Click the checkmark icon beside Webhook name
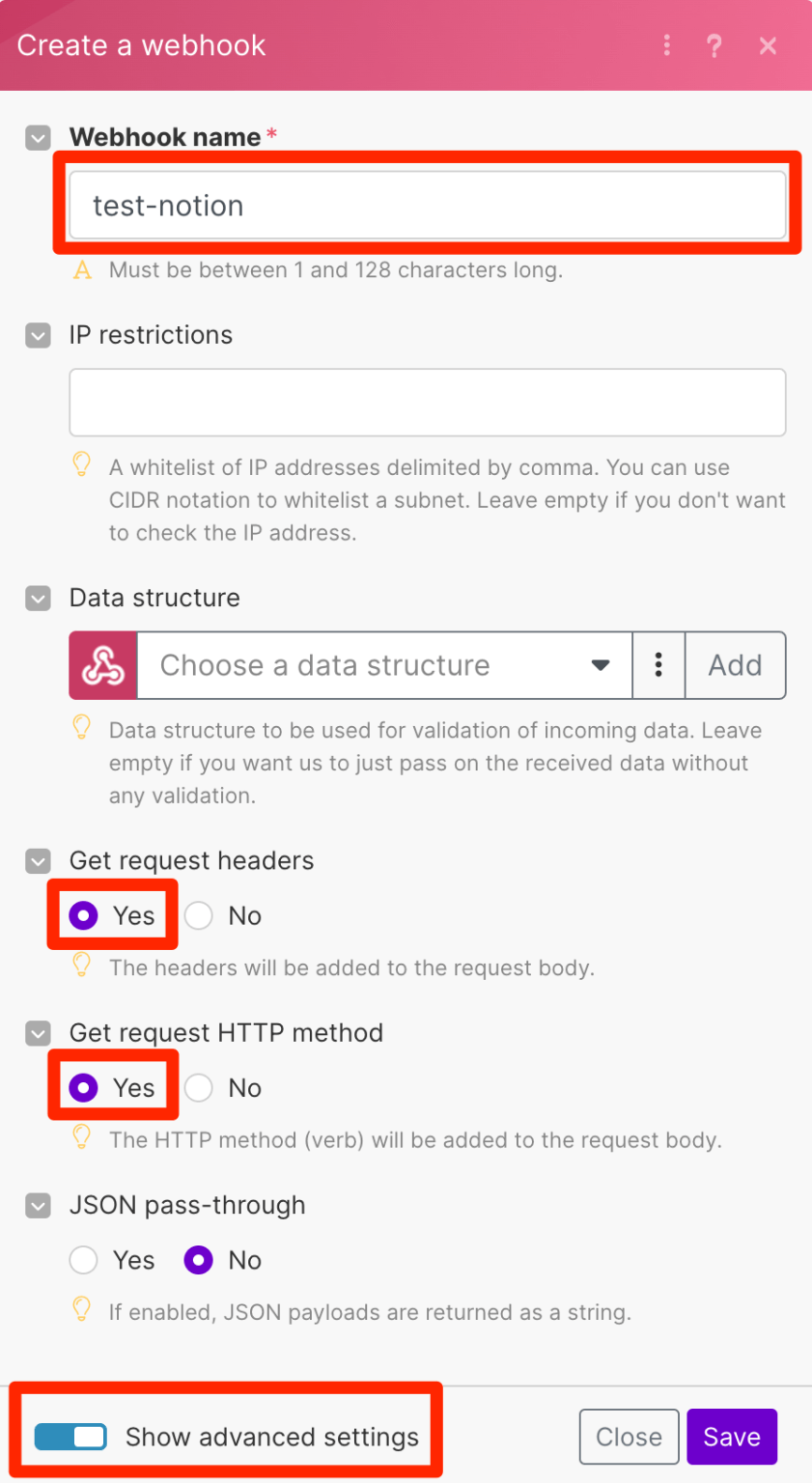Viewport: 812px width, 1483px height. coord(37,137)
